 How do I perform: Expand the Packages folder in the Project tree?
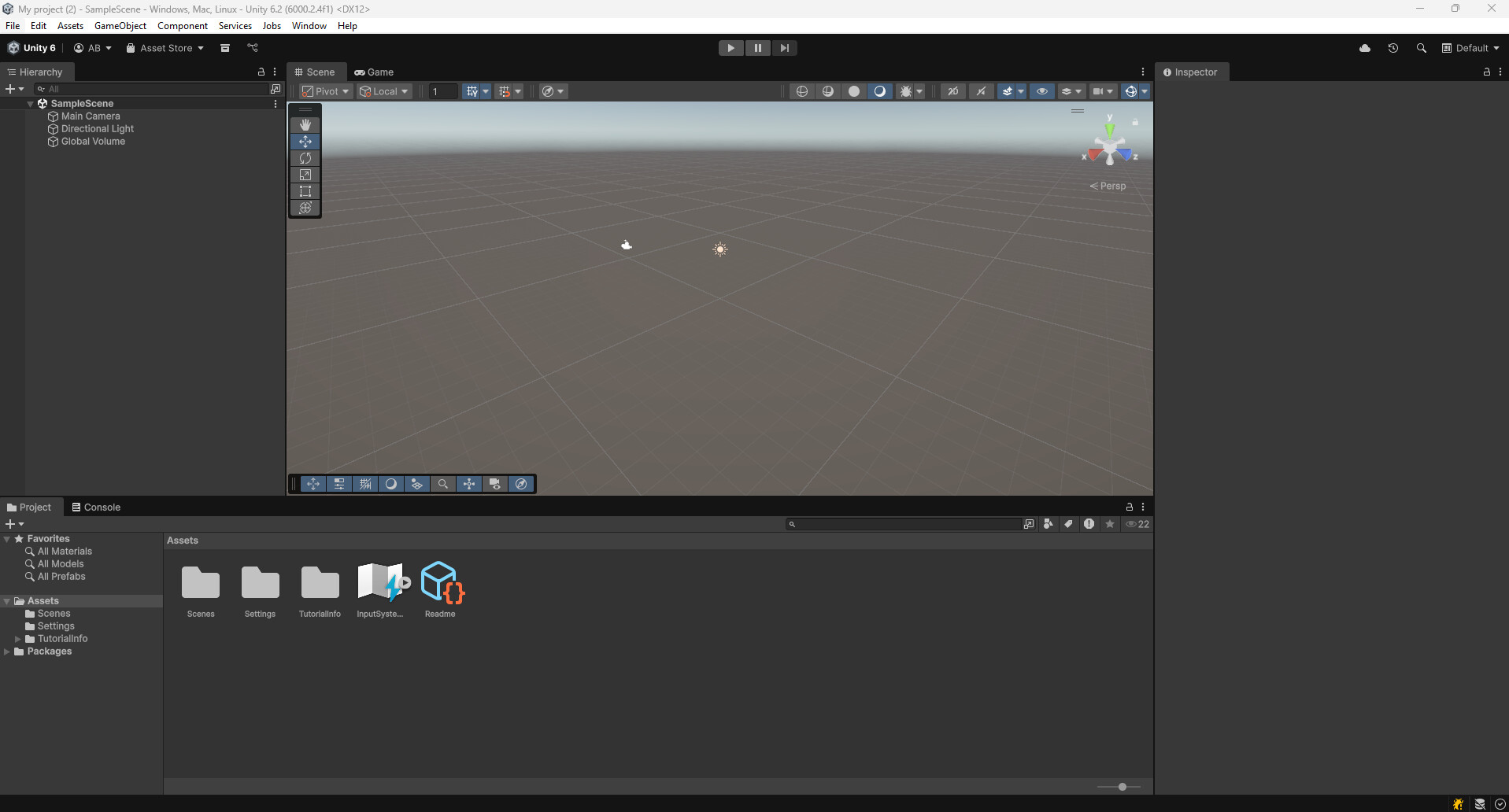coord(7,651)
